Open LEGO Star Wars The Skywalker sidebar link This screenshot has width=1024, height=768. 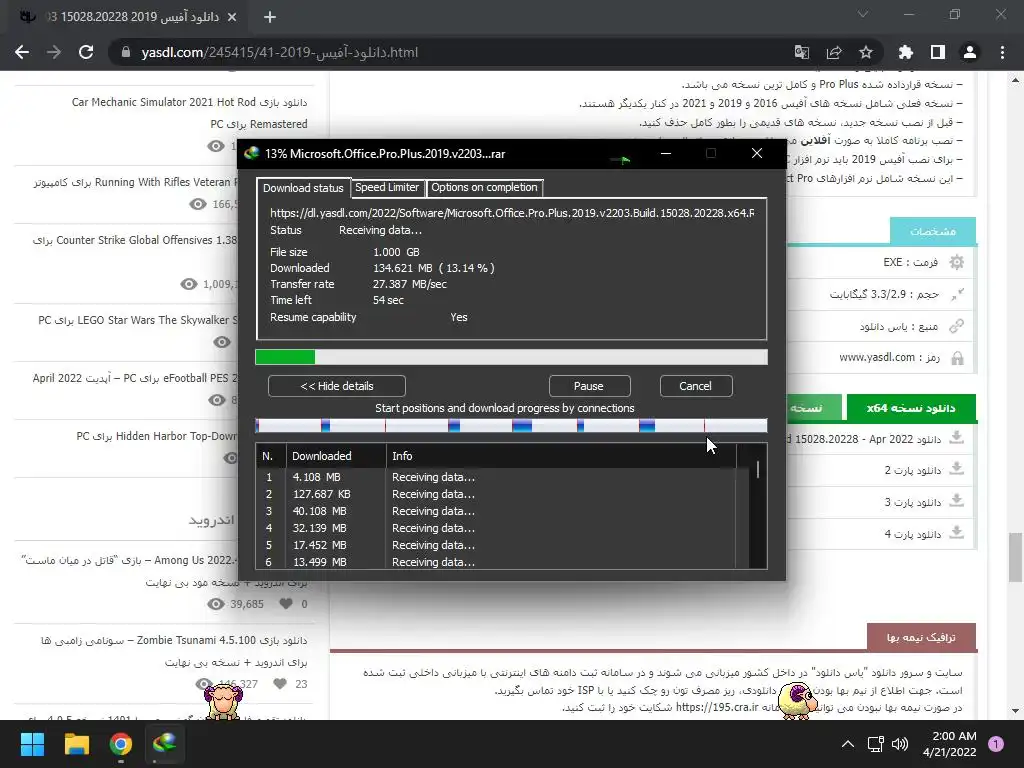coord(138,320)
